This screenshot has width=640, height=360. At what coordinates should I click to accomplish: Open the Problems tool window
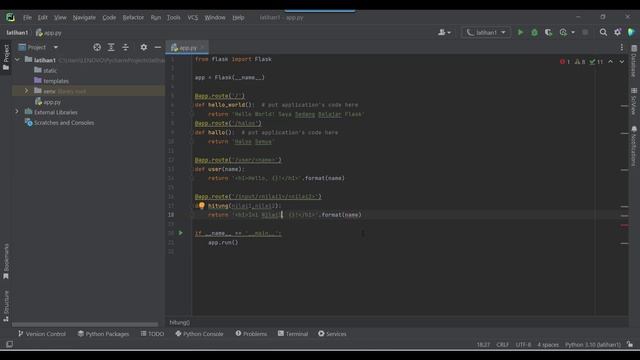coord(251,334)
